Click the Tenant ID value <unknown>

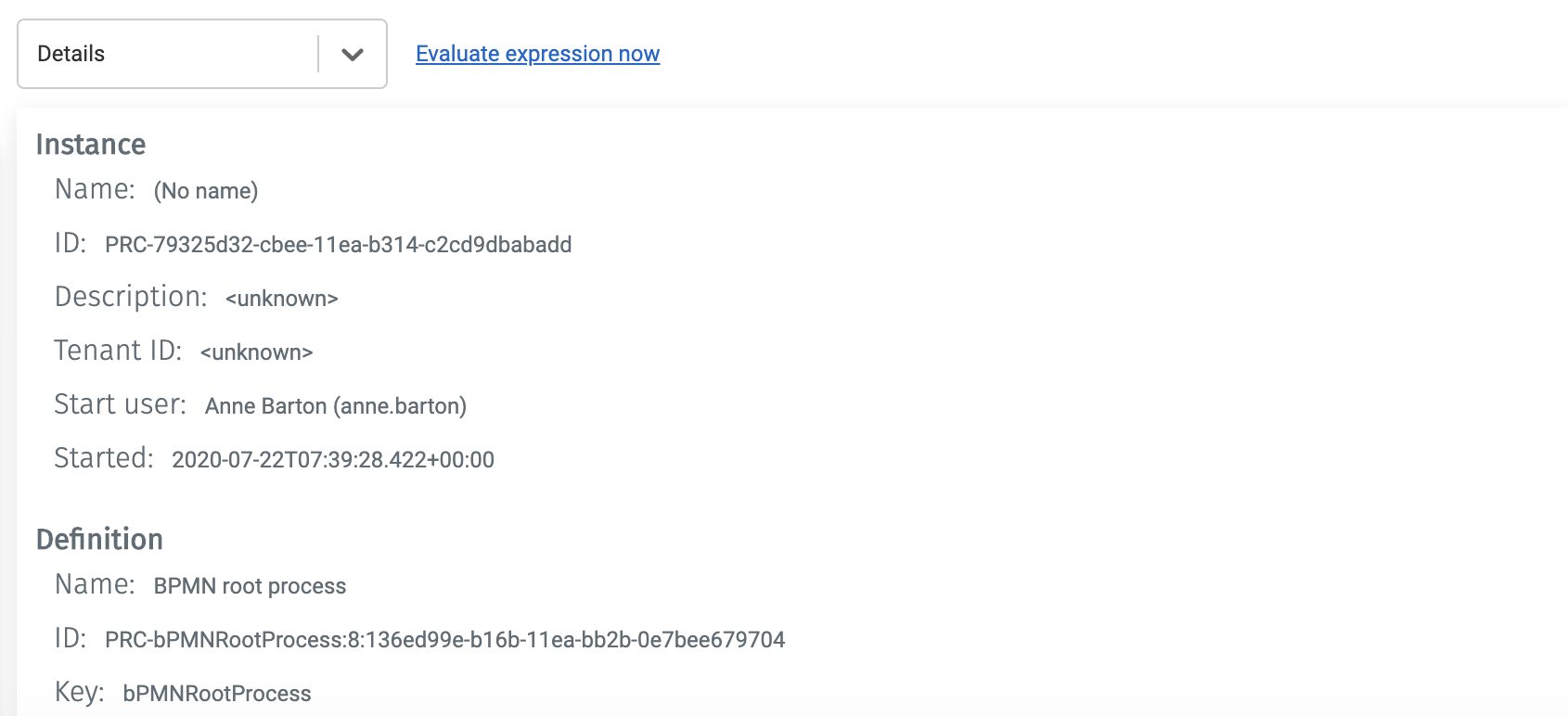pyautogui.click(x=256, y=352)
